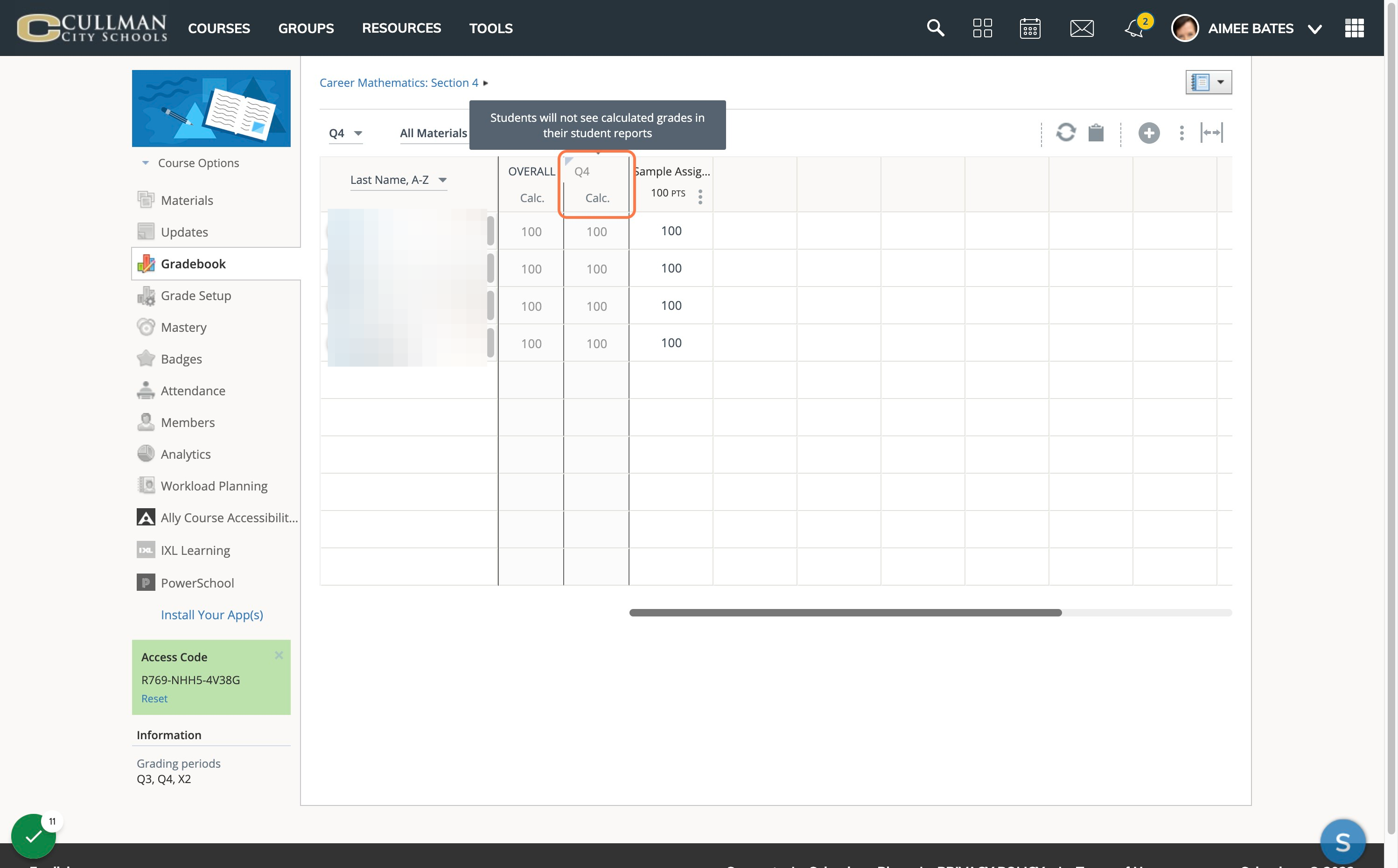Refresh gradebook with circular arrows icon

pyautogui.click(x=1066, y=133)
